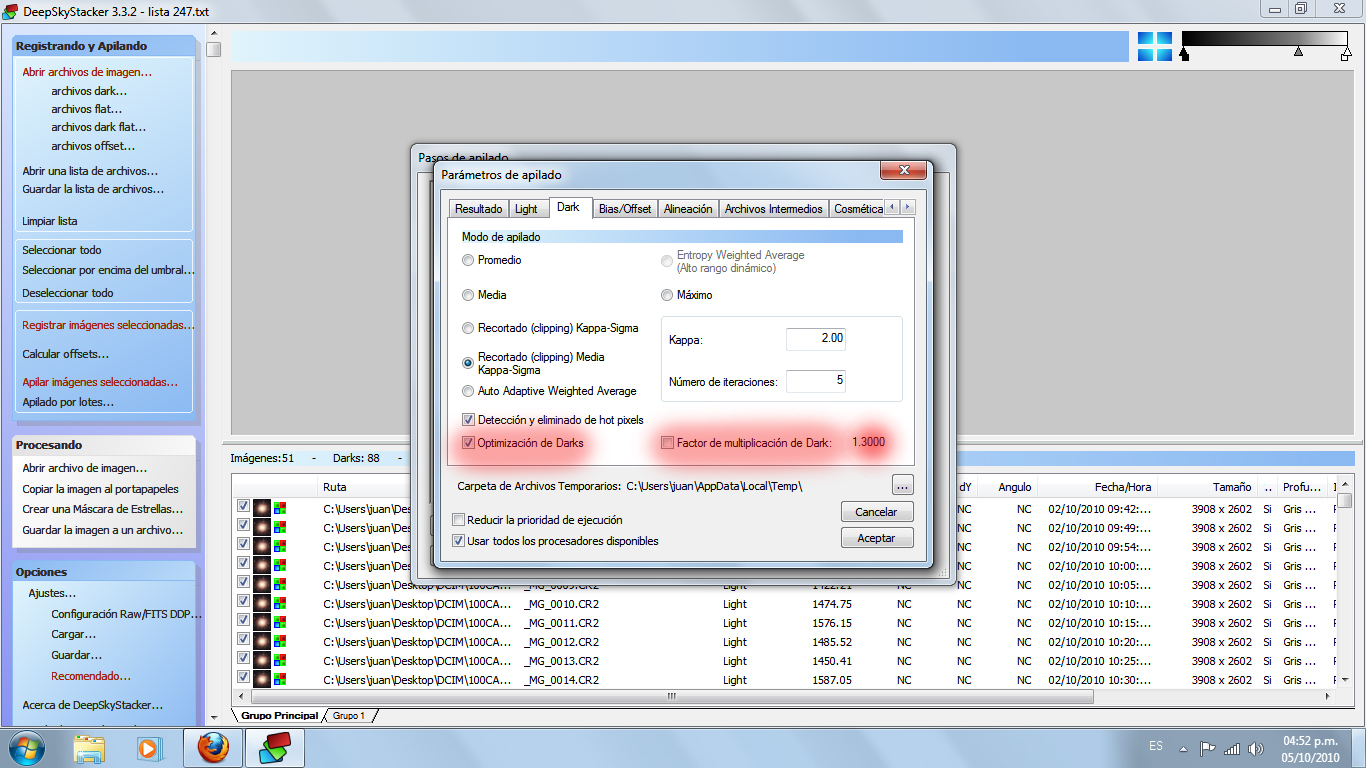The width and height of the screenshot is (1366, 768).
Task: Click the star thumbnail icon of _MG_0012.CR2 row
Action: point(263,642)
